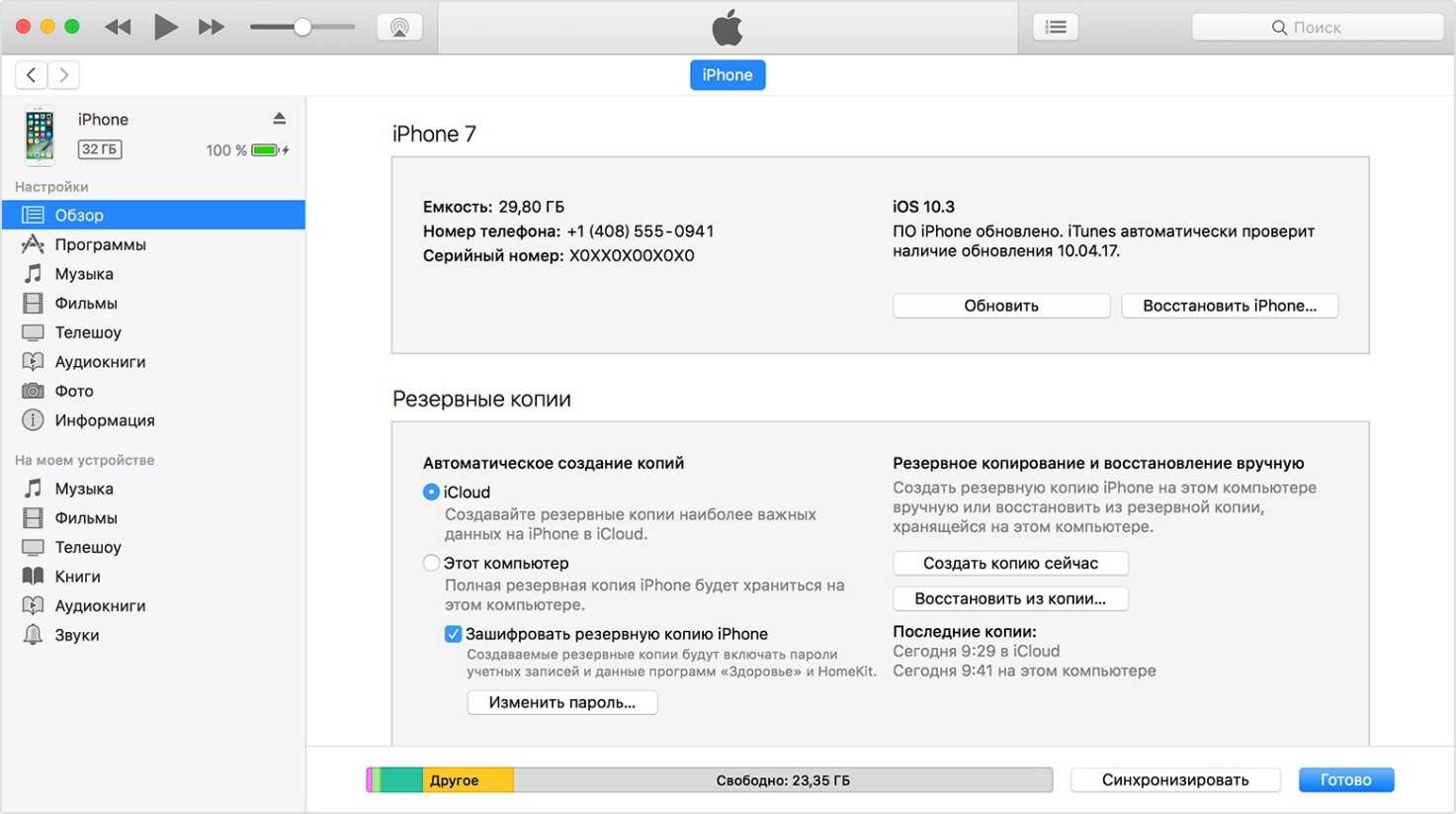1456x814 pixels.
Task: Open the list view icon button
Action: click(1055, 28)
